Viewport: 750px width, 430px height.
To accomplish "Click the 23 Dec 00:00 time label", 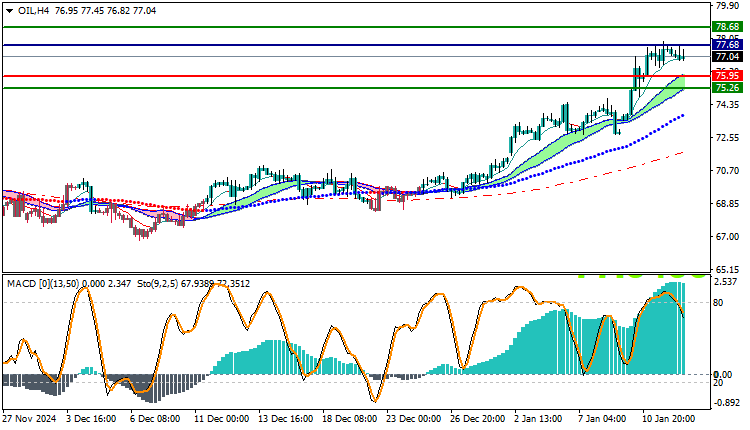I will [414, 419].
